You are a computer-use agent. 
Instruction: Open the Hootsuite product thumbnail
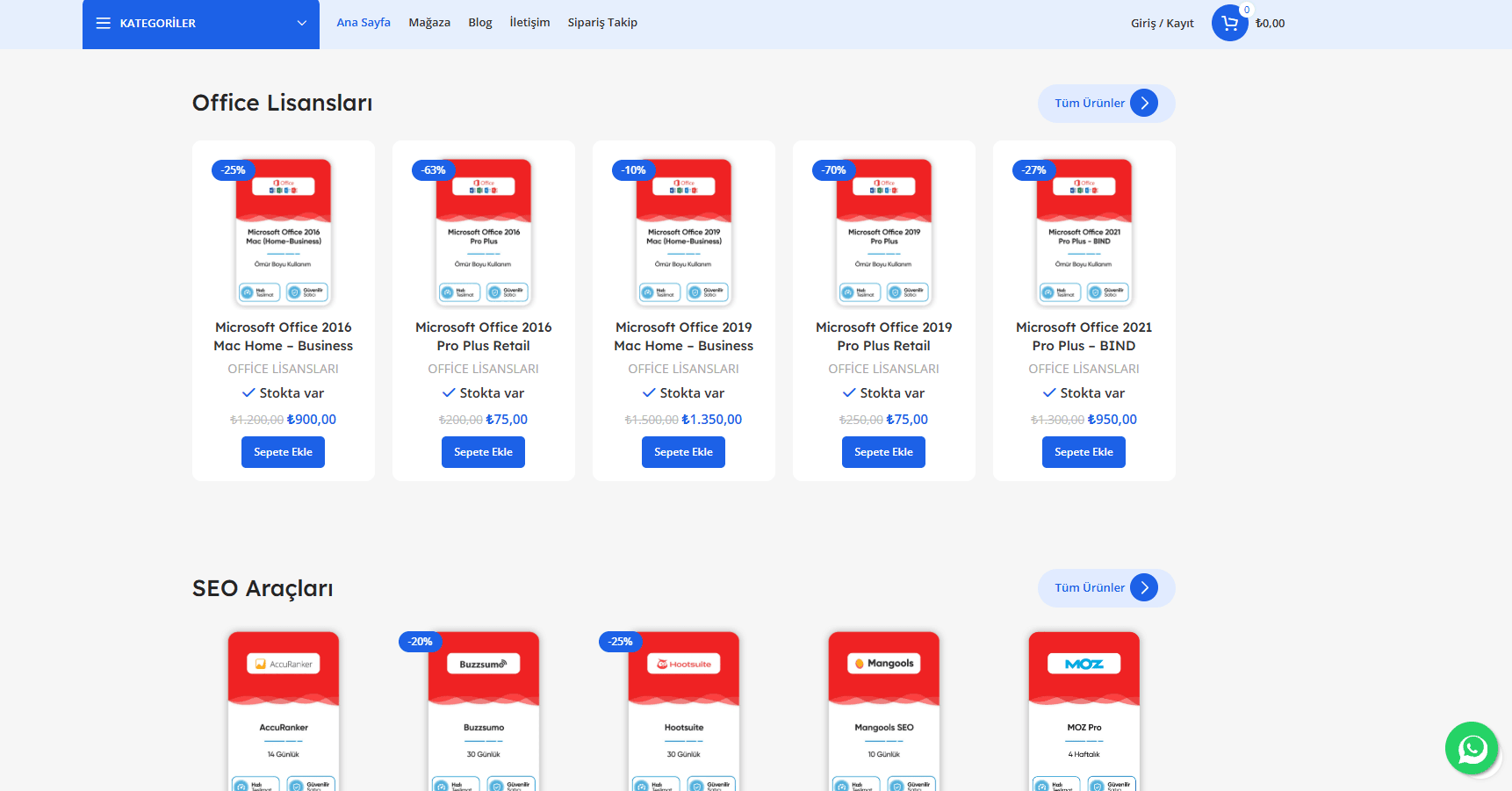pos(684,711)
